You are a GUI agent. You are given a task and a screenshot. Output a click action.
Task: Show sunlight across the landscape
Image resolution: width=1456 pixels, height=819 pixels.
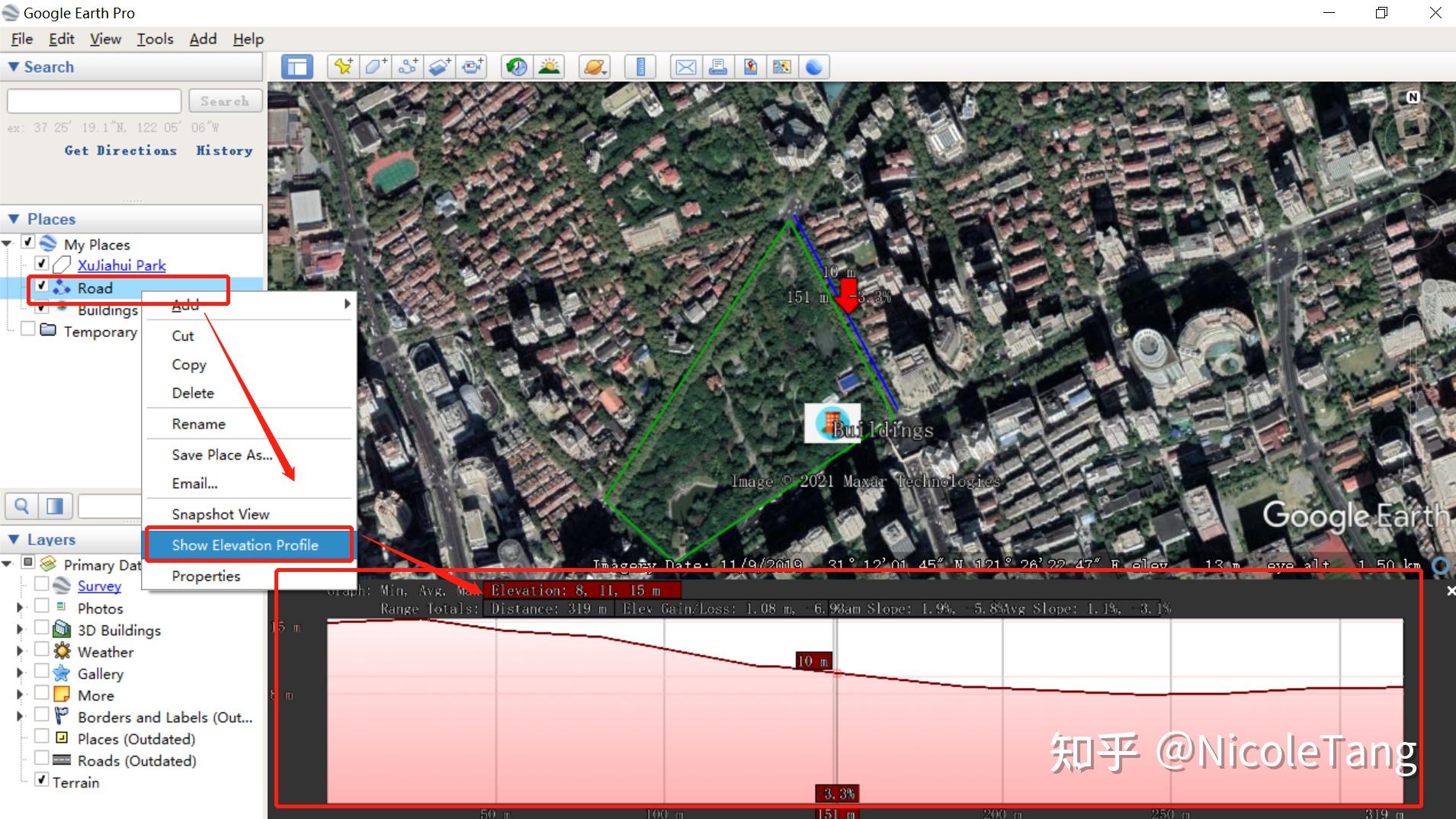point(549,67)
